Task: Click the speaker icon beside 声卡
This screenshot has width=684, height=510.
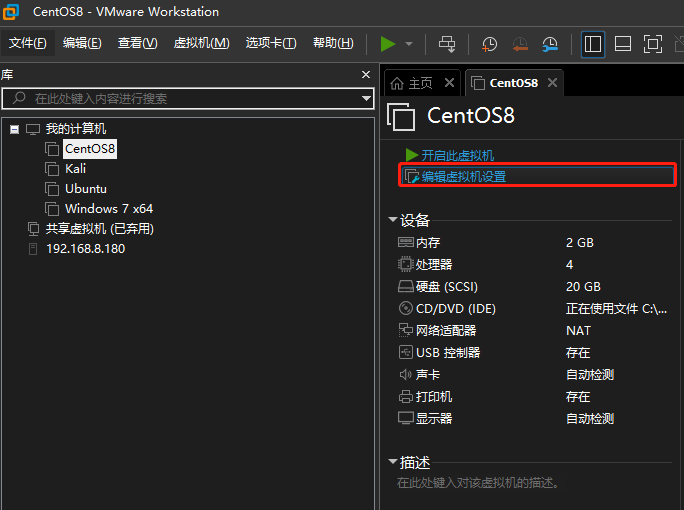Action: coord(406,374)
